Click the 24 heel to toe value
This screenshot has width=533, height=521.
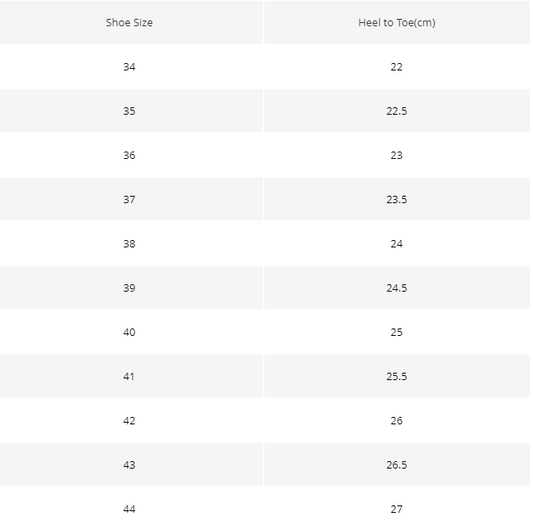click(x=397, y=243)
